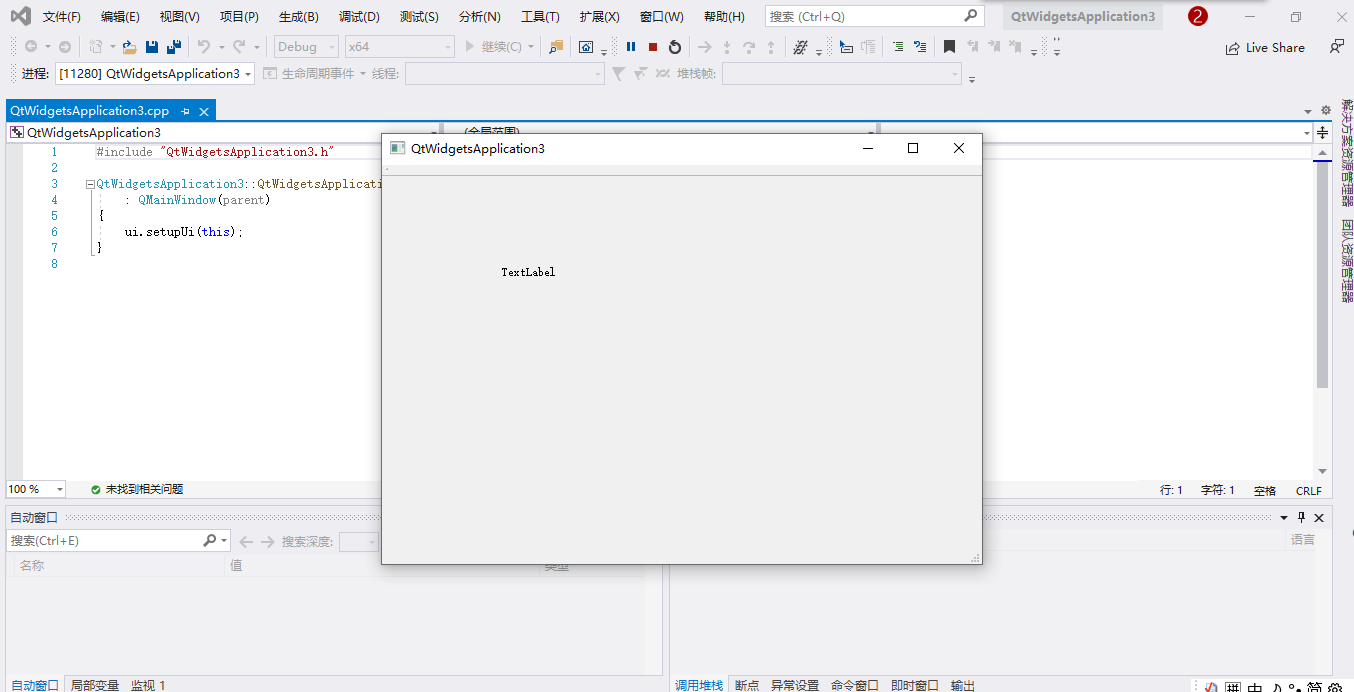
Task: Click Live Share button
Action: click(1265, 48)
